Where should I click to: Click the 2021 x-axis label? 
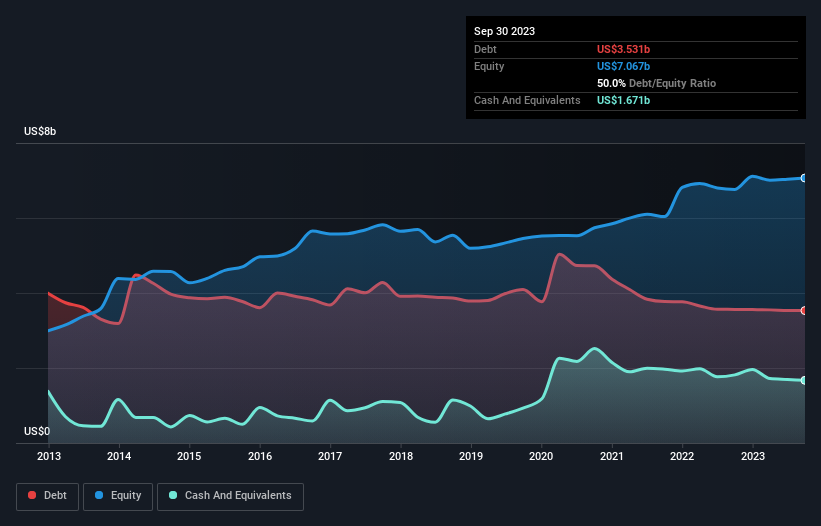tap(612, 456)
